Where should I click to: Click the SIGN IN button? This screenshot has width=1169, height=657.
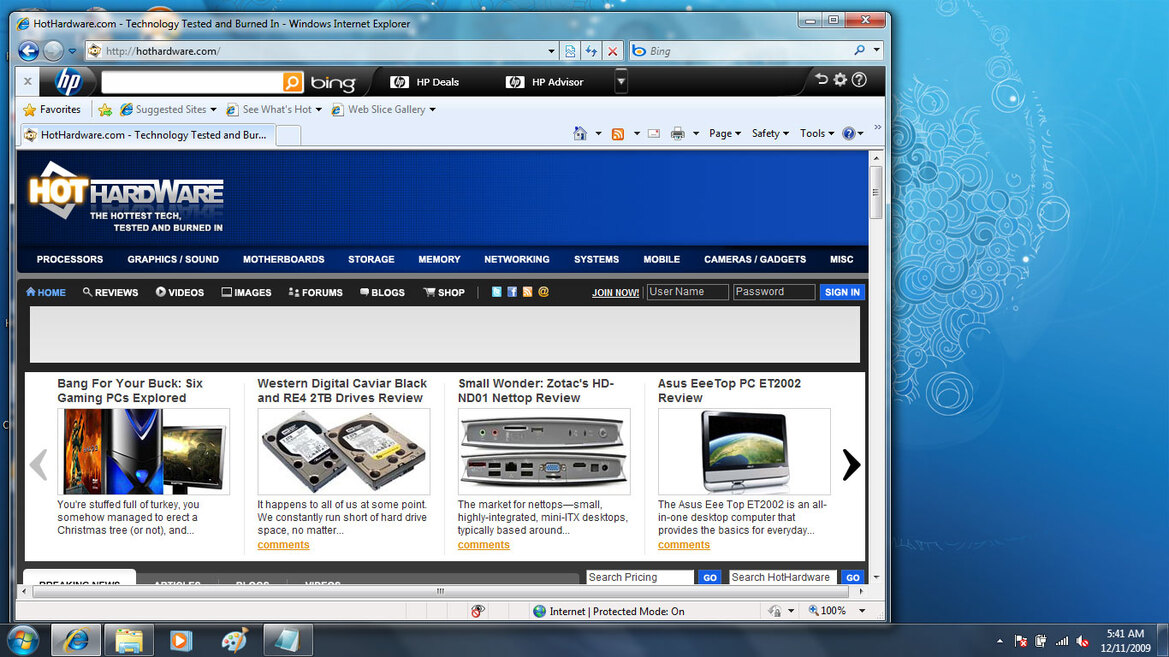coord(842,292)
